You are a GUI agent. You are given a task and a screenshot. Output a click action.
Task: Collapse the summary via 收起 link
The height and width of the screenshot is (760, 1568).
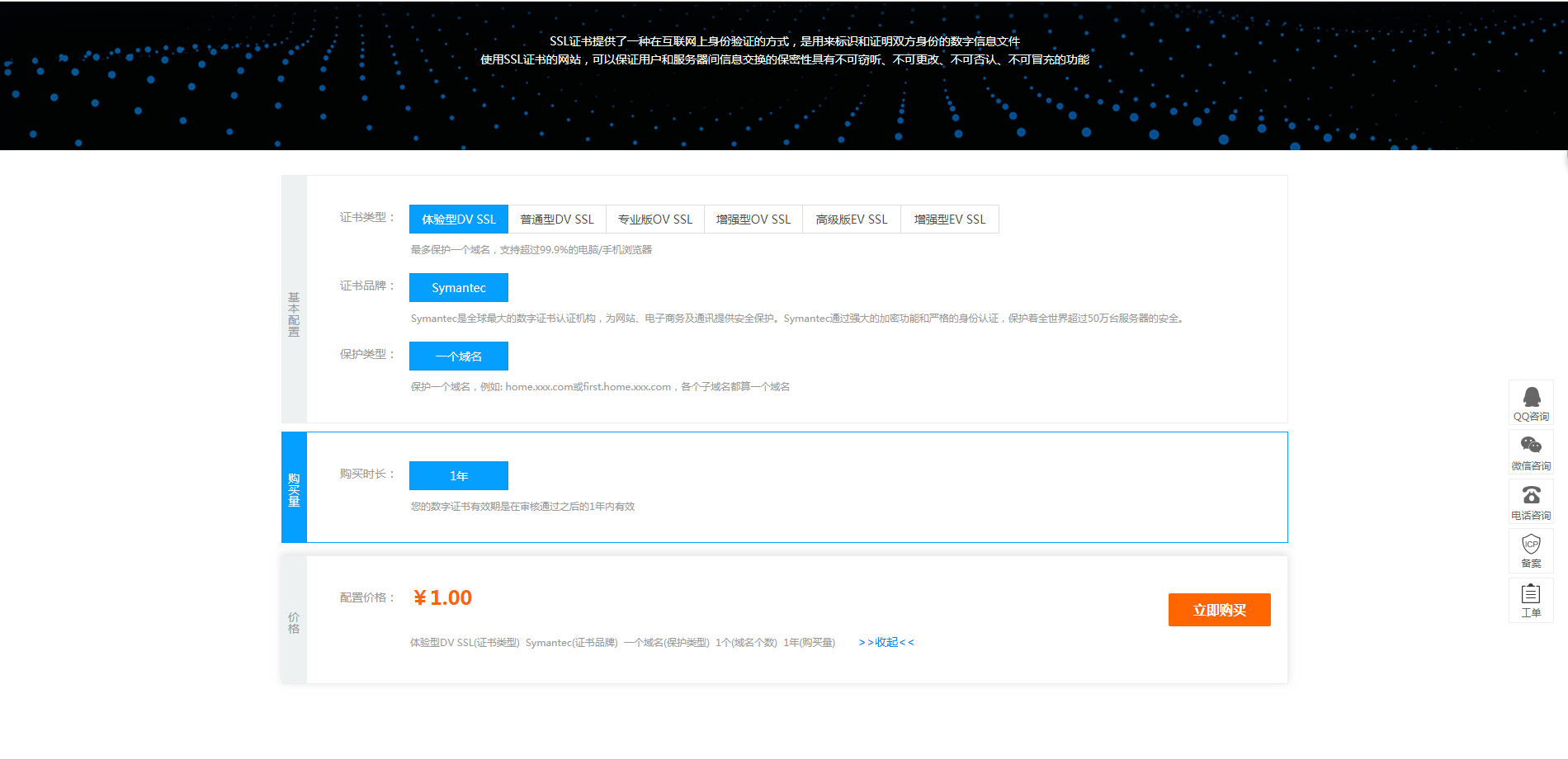[x=886, y=641]
